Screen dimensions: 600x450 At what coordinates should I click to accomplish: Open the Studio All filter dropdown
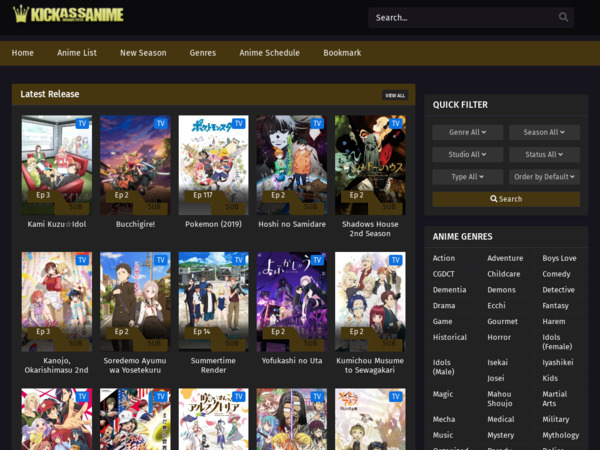[x=467, y=155]
